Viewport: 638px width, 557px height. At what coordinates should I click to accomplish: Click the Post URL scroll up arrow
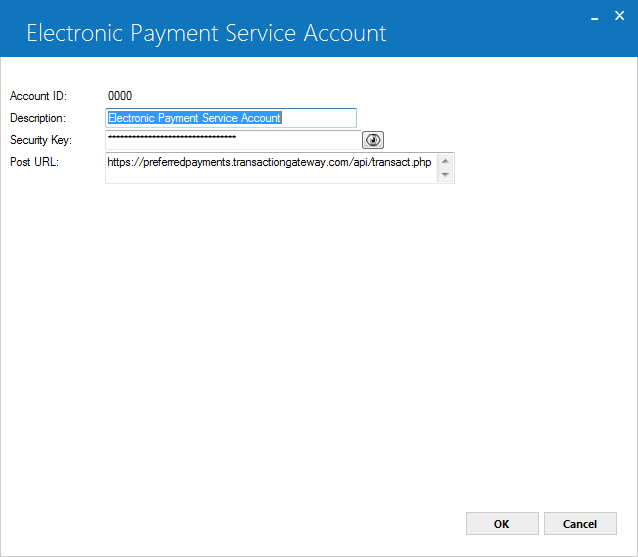coord(445,161)
